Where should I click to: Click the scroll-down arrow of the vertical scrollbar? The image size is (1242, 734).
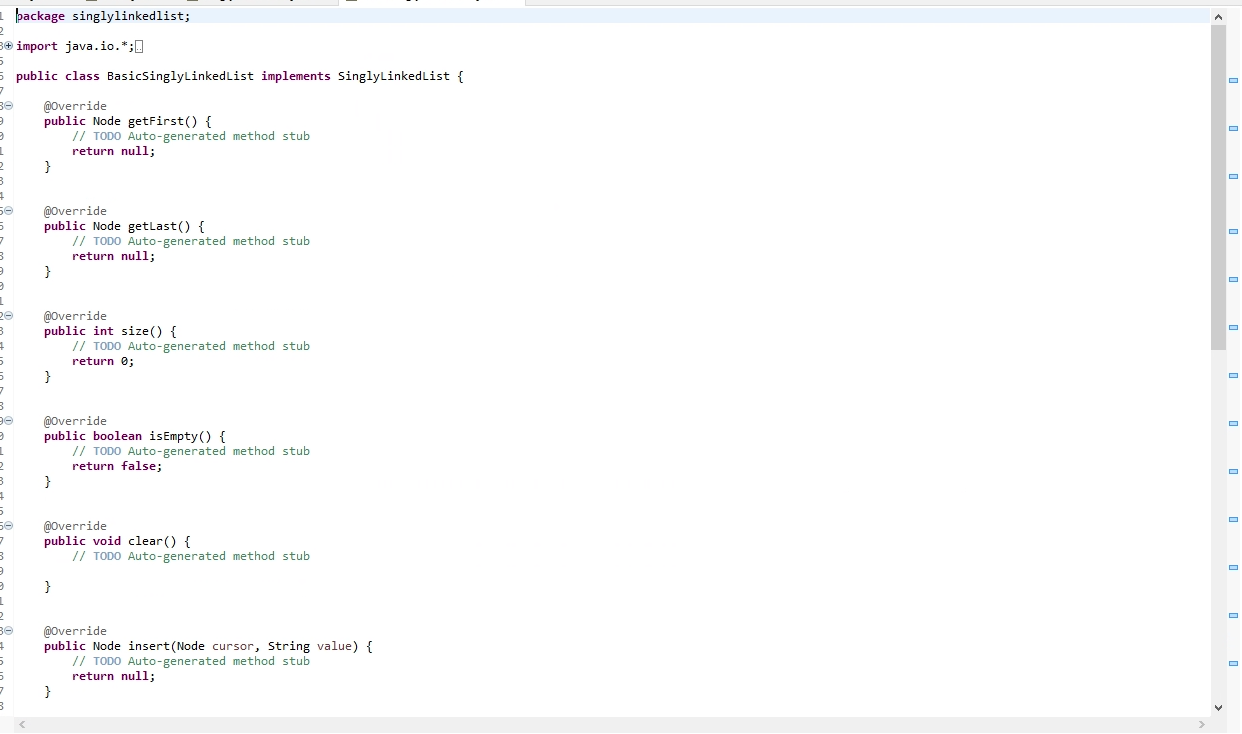click(1218, 707)
